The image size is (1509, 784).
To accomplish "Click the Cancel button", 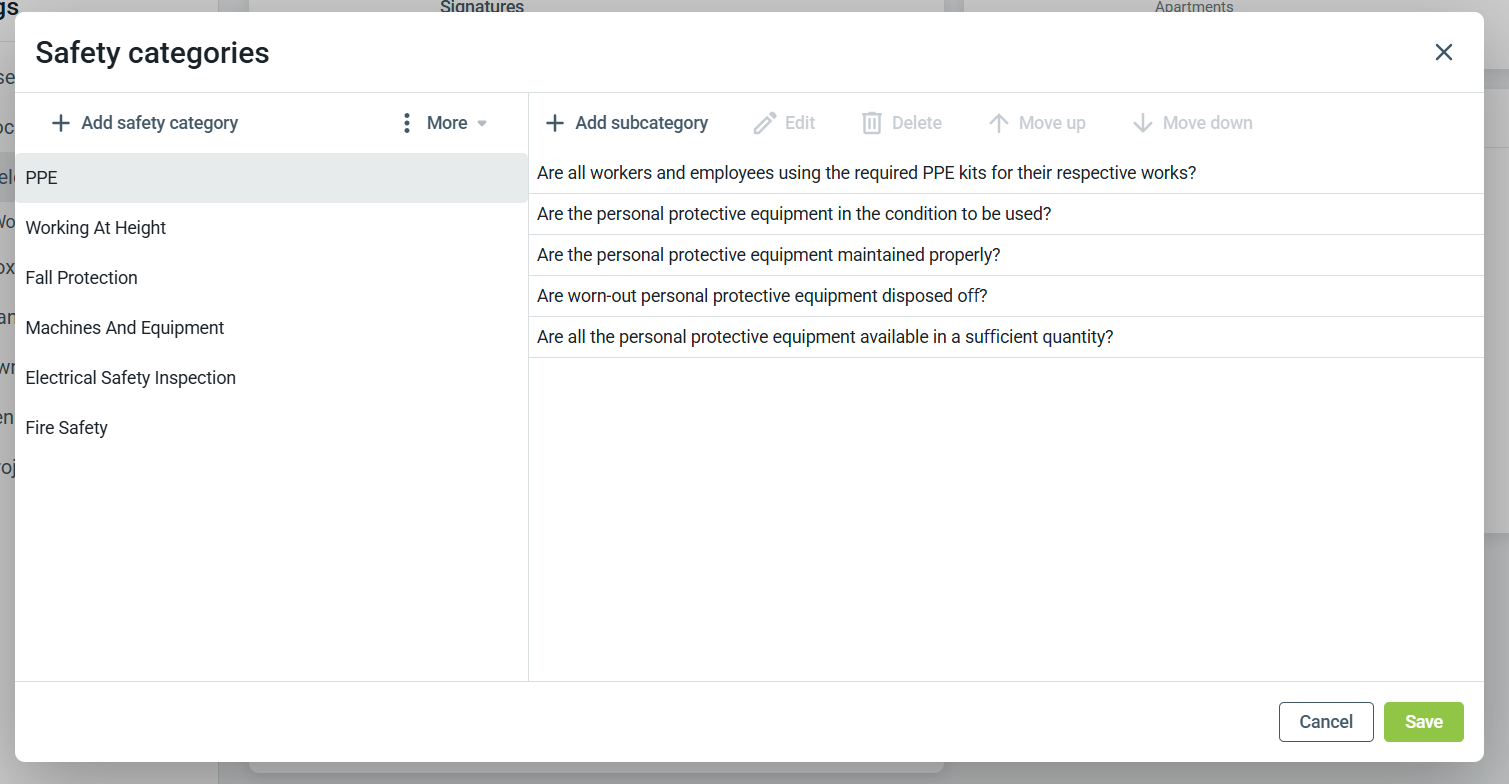I will click(1326, 722).
